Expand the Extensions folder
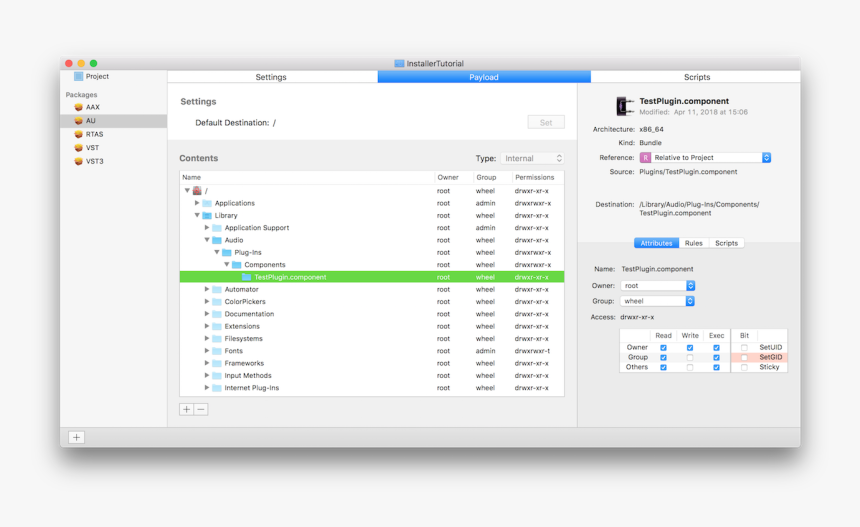The height and width of the screenshot is (527, 860). [x=207, y=326]
